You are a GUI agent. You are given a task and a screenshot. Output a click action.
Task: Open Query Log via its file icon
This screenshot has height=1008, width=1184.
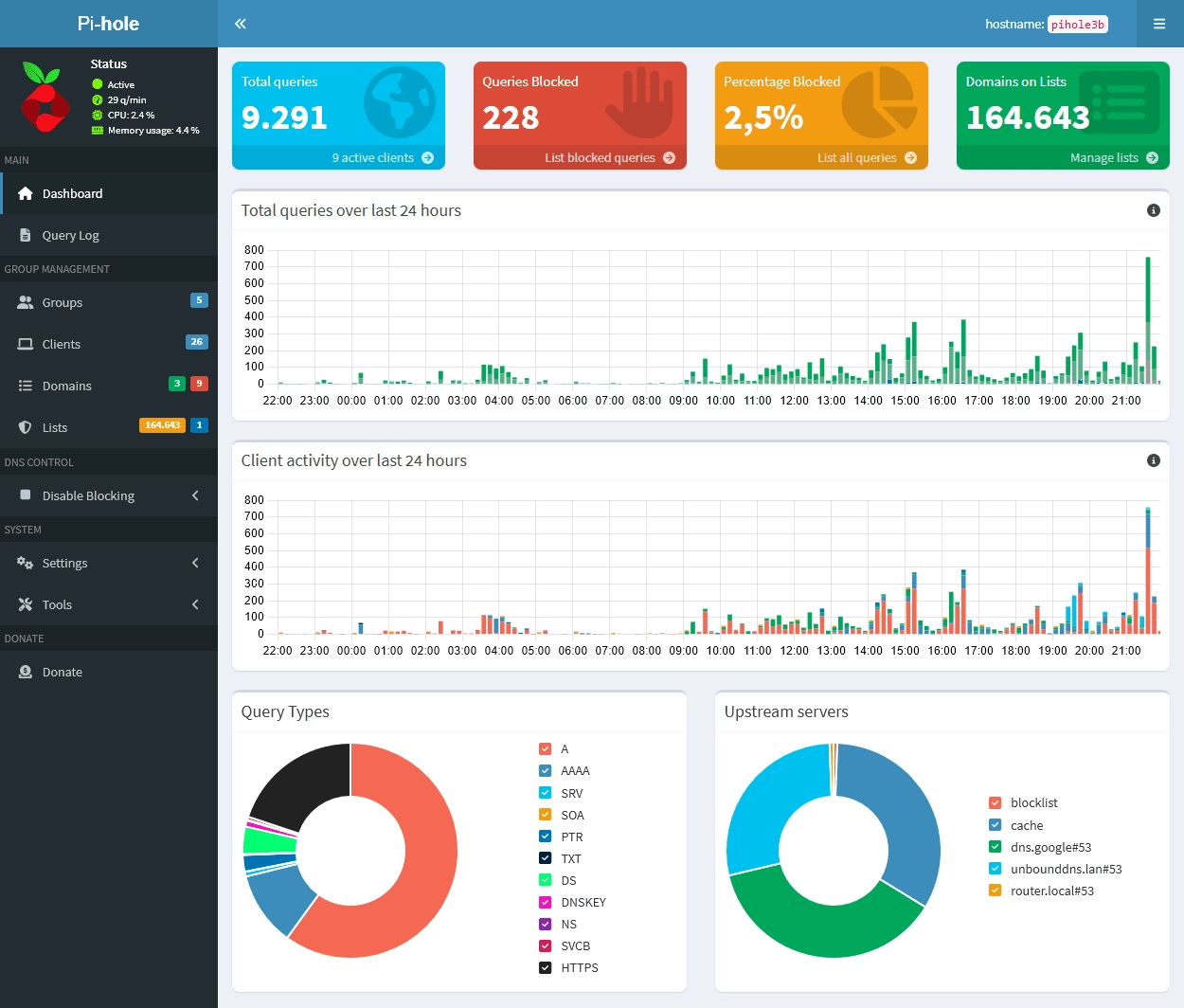(27, 235)
